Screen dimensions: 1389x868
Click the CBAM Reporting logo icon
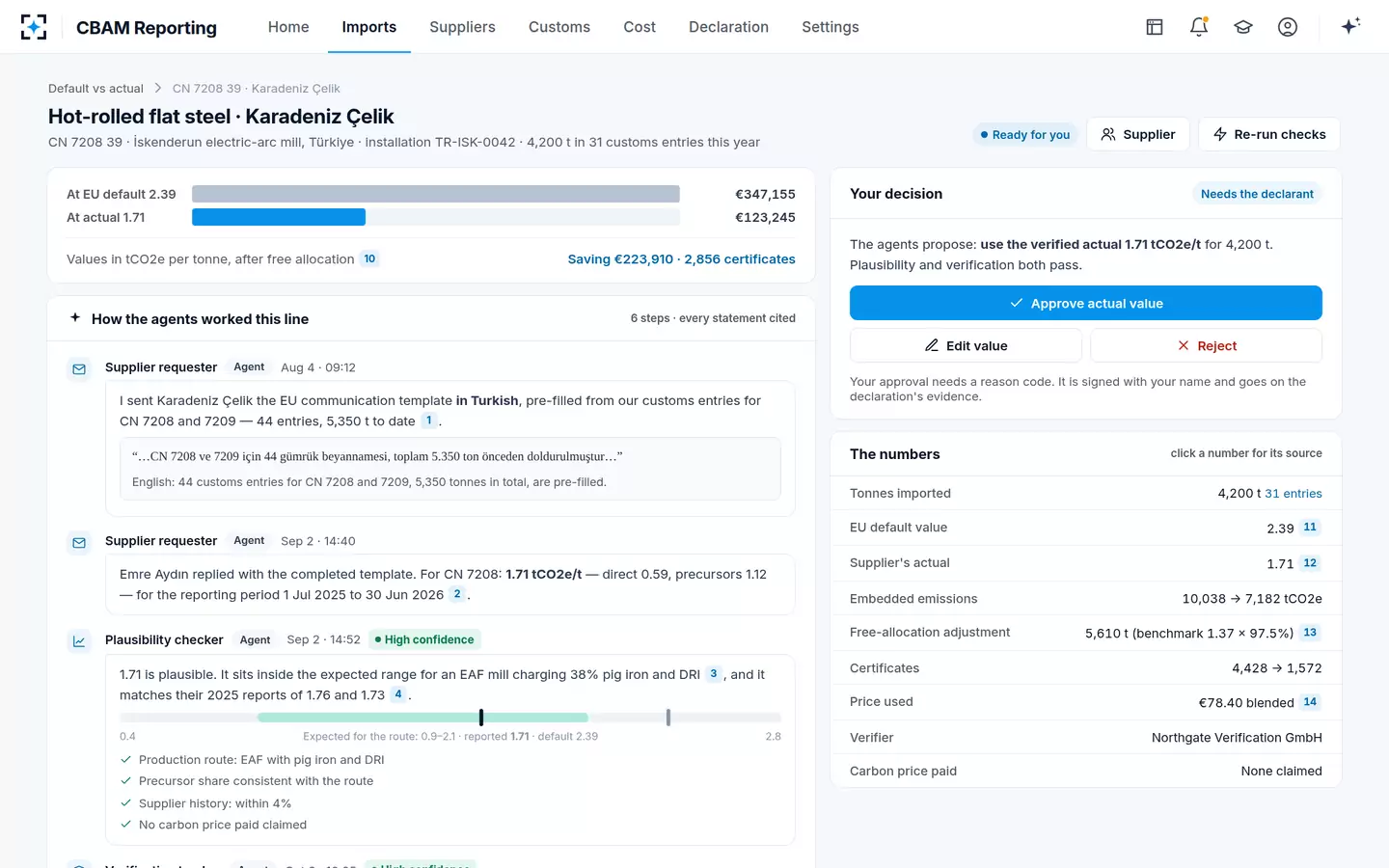[x=34, y=27]
